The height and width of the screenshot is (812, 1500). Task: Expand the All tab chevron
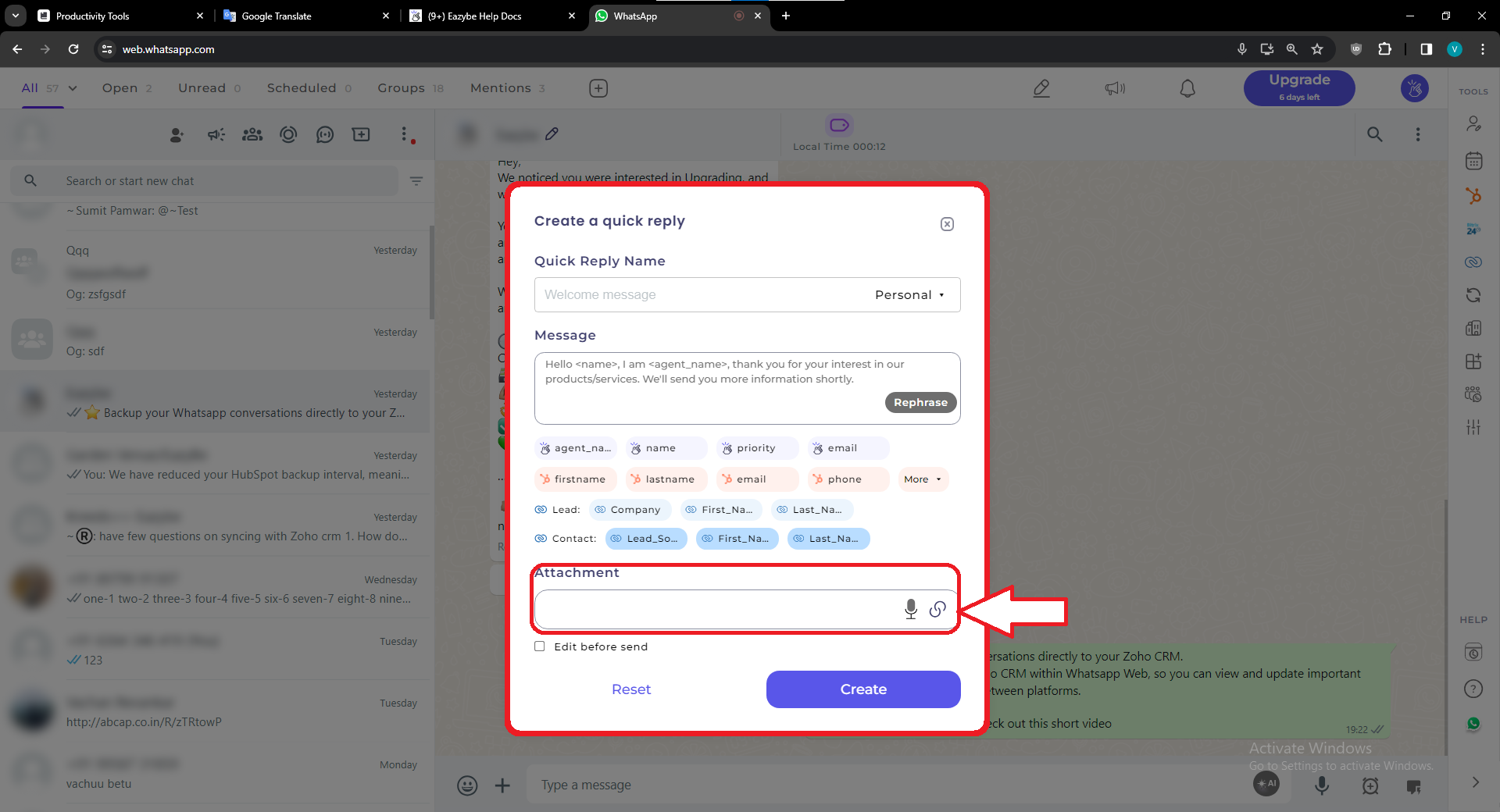point(73,88)
